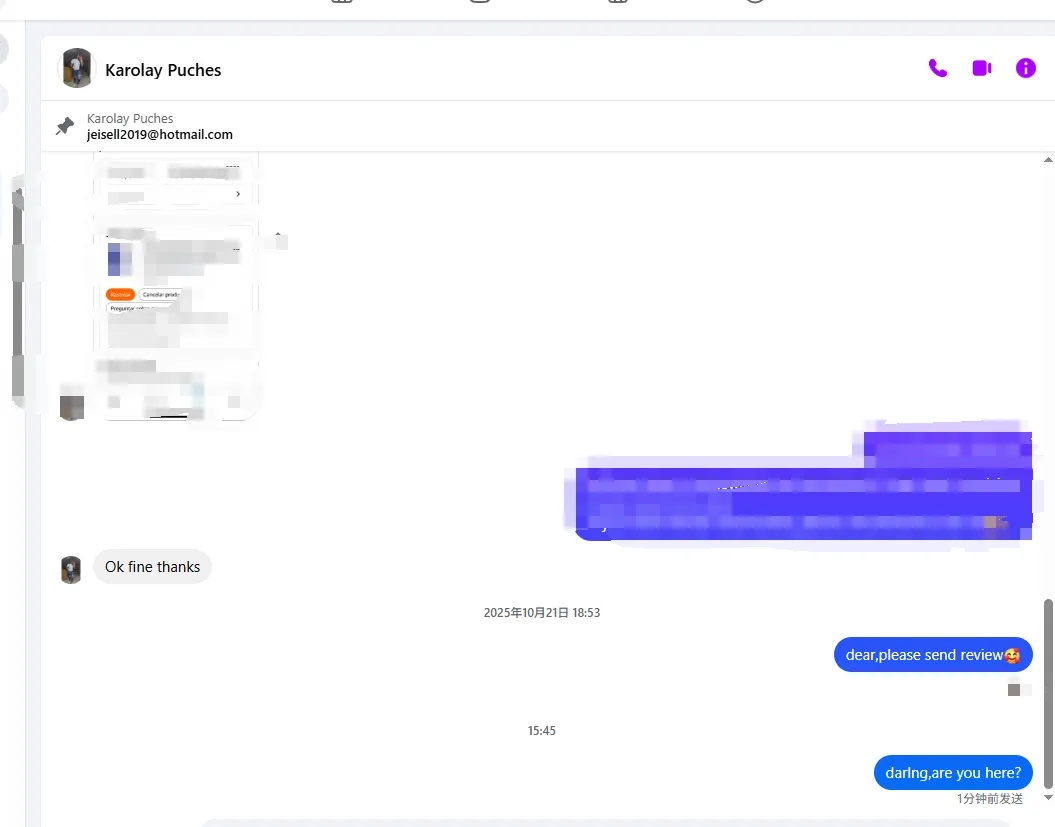Click the scroll down arrow of chat
Viewport: 1055px width, 827px height.
point(1048,798)
